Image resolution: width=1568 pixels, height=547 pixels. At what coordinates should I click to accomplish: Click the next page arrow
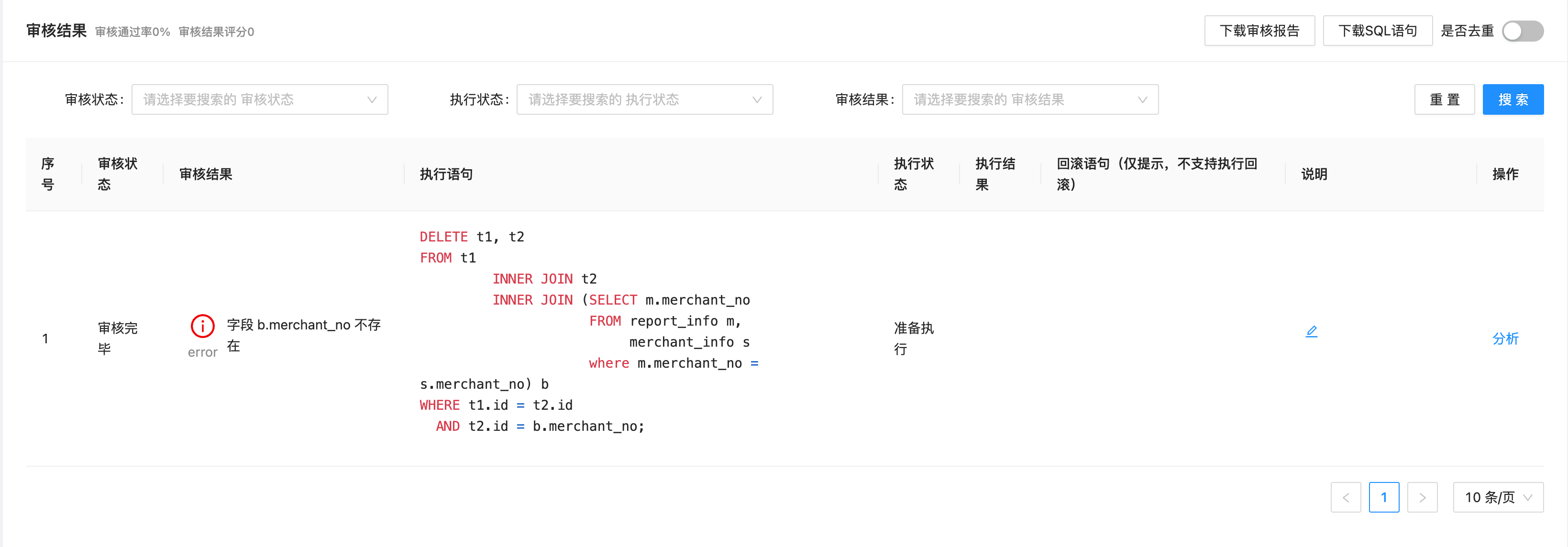point(1423,497)
